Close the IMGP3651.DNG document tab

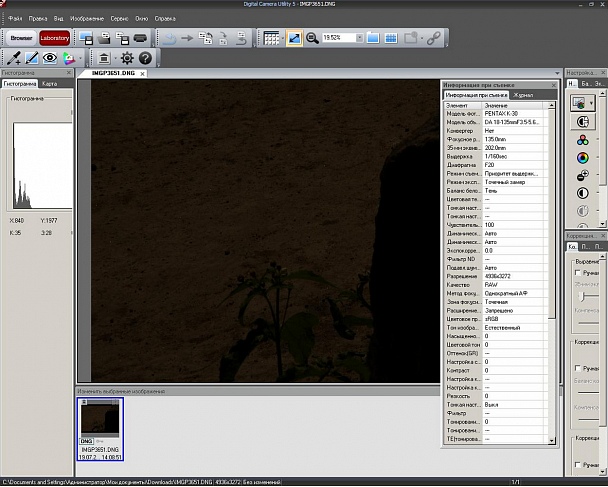coord(143,74)
